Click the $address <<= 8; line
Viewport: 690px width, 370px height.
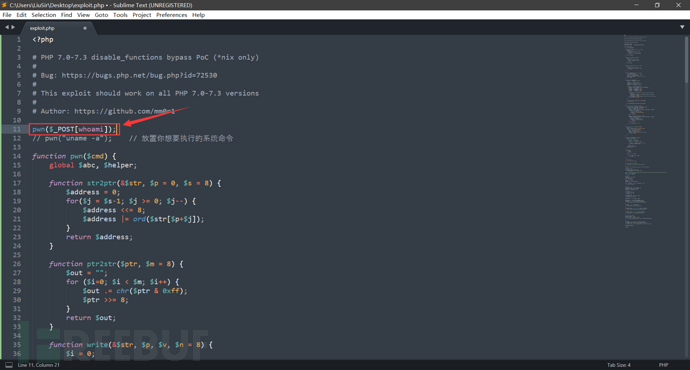pyautogui.click(x=114, y=210)
